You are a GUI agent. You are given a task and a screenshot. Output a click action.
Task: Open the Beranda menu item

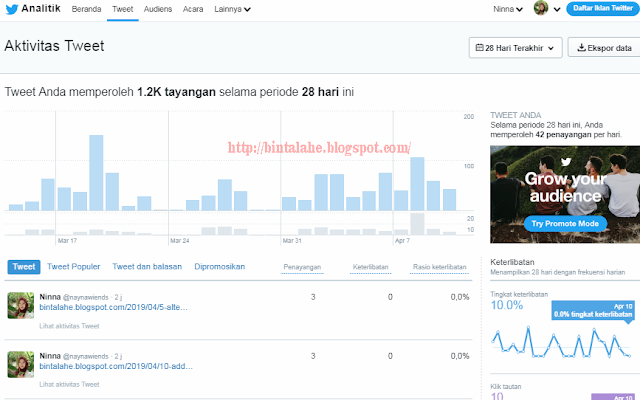pos(86,9)
